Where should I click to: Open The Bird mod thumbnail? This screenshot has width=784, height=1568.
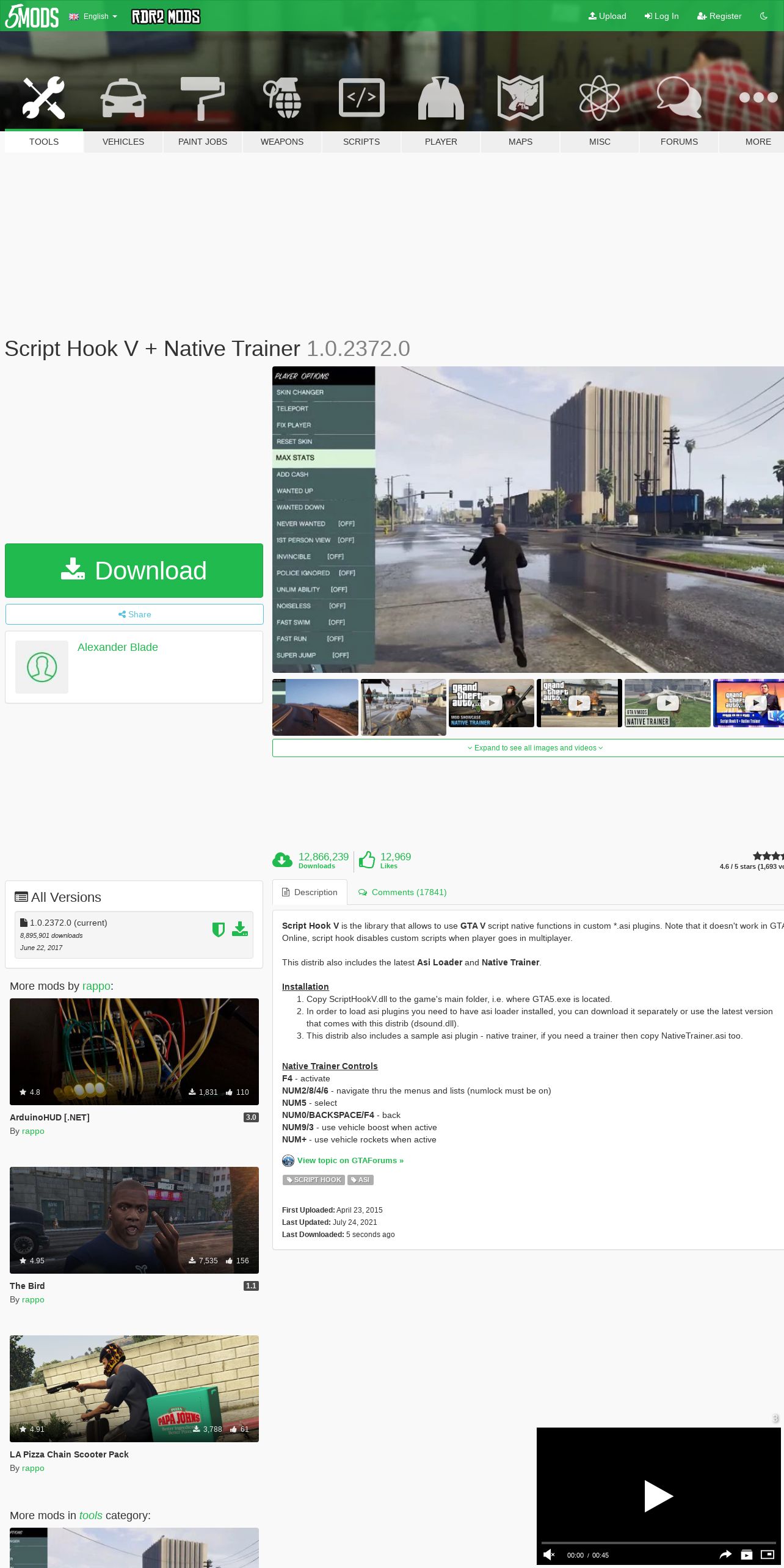134,1220
